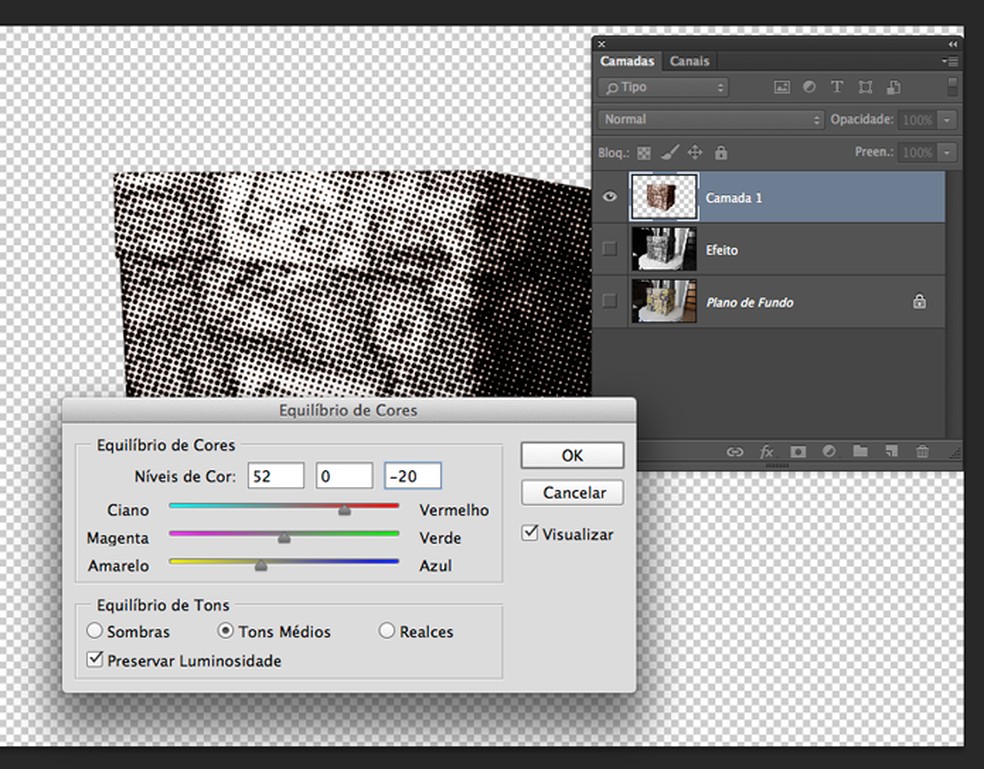Open the Opacidade slider dropdown arrow
This screenshot has height=769, width=984.
point(946,120)
